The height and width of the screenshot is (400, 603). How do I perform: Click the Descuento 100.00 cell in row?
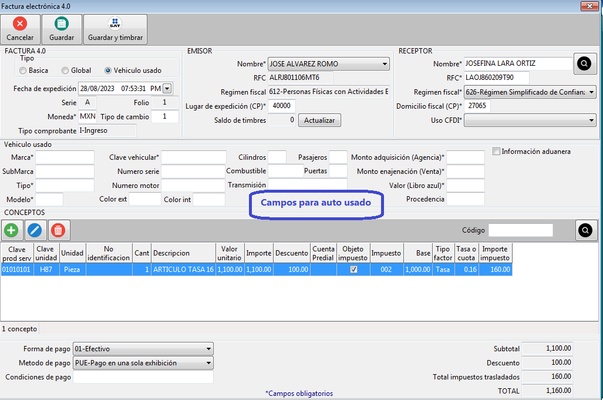292,270
